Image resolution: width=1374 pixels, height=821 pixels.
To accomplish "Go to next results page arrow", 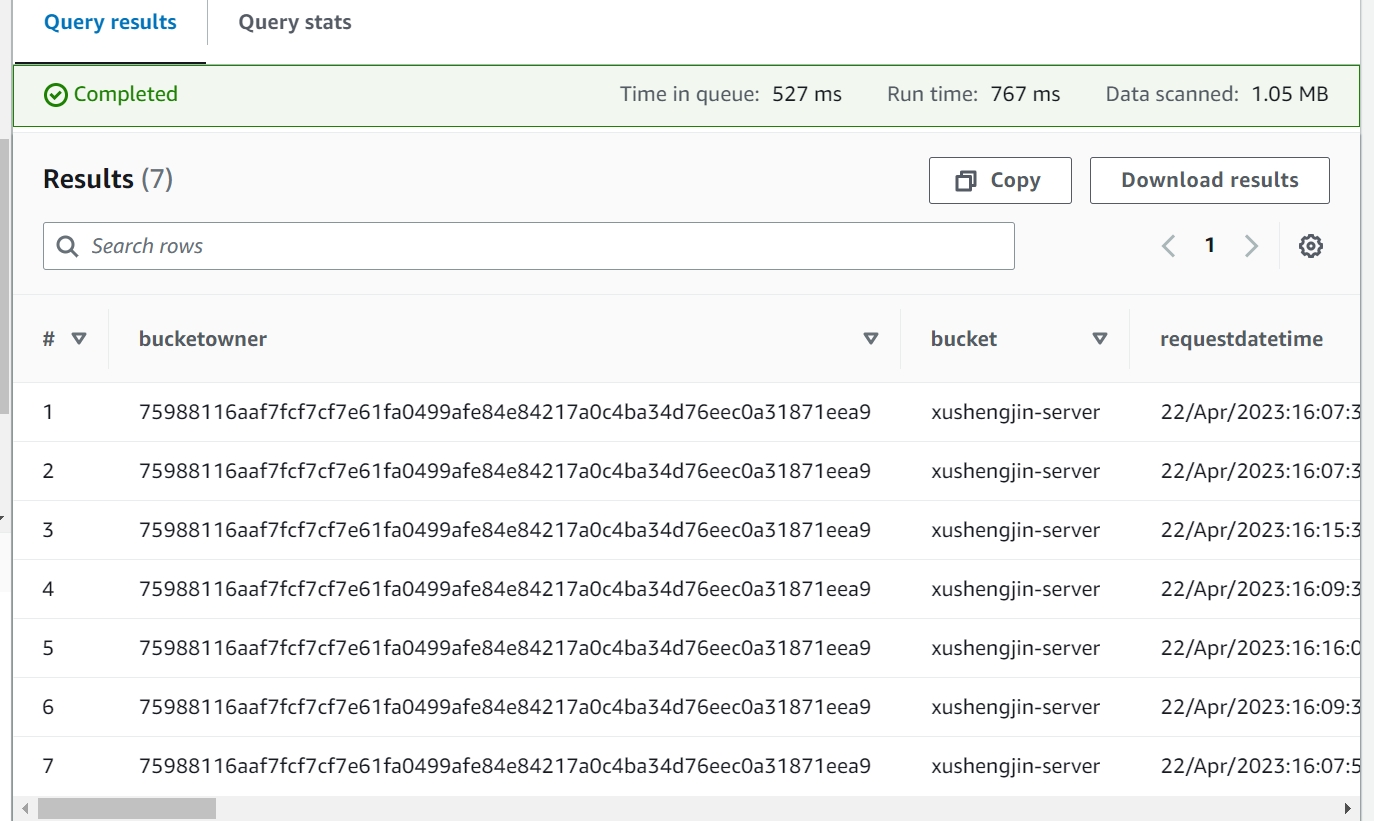I will tap(1250, 246).
